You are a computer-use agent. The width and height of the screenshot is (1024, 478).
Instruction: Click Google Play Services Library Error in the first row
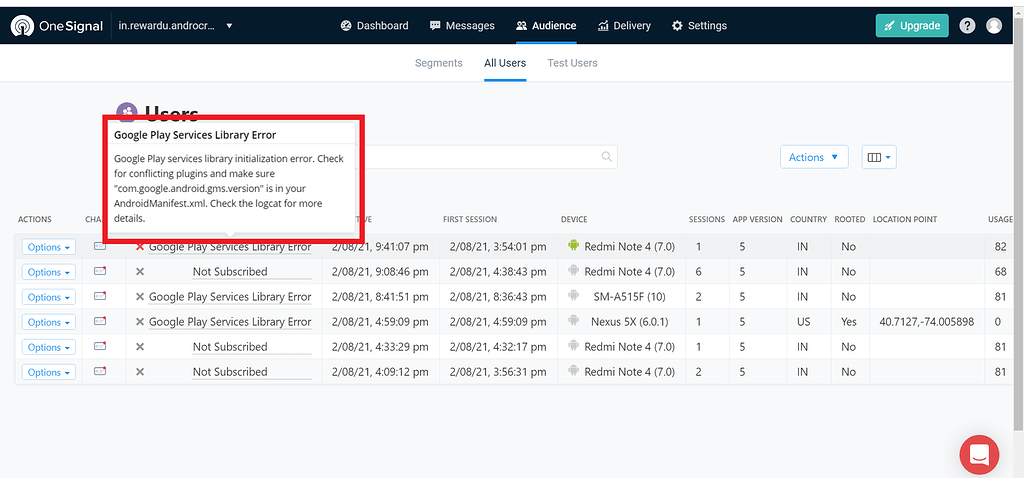coord(230,247)
